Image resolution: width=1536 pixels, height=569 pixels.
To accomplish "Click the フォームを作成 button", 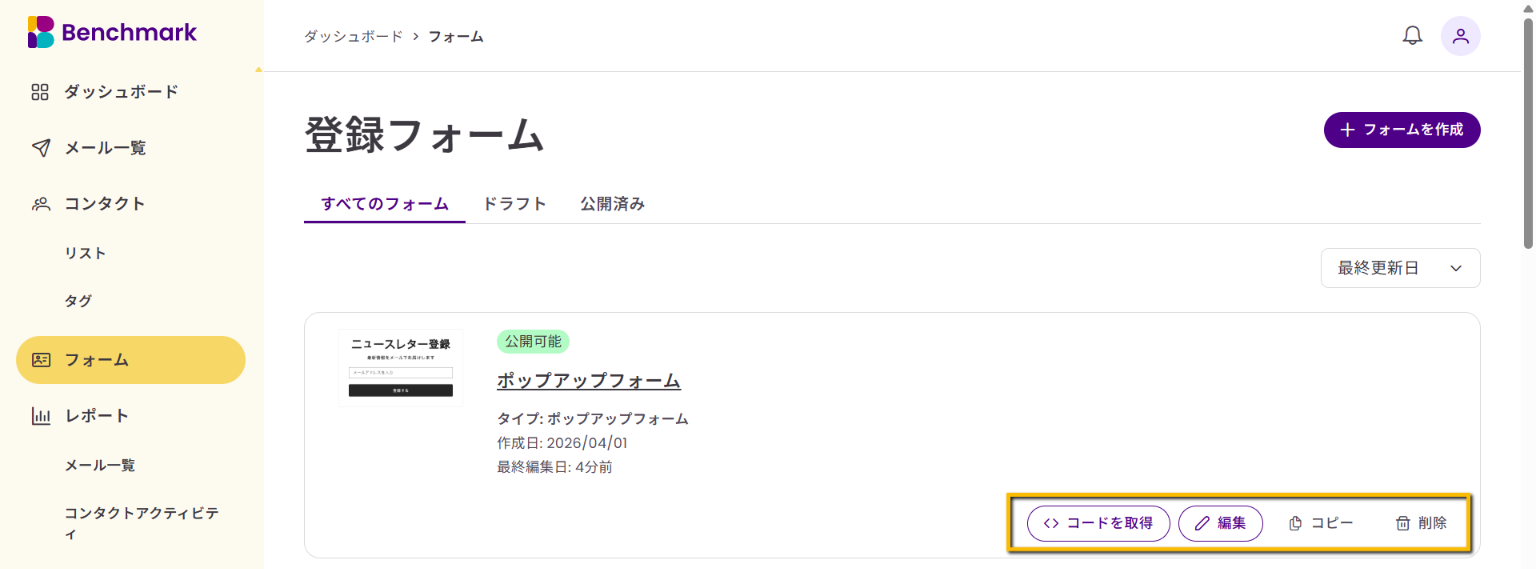I will (1402, 130).
